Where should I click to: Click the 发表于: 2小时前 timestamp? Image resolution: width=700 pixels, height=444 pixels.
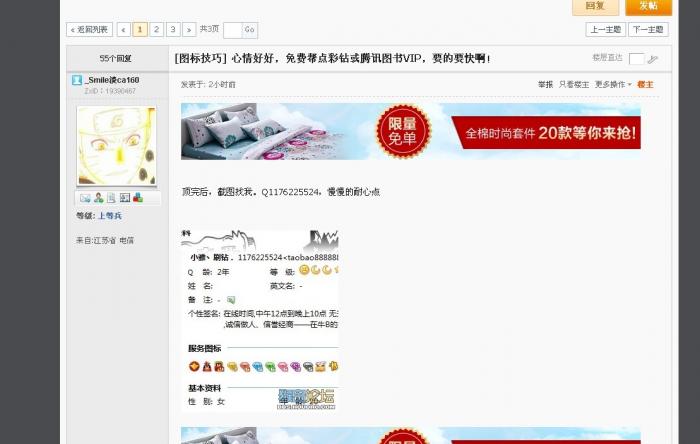point(208,84)
